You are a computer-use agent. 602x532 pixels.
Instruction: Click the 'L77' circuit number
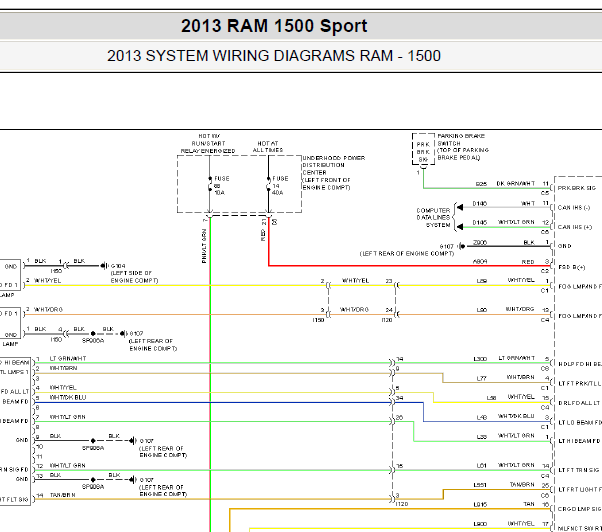click(481, 378)
